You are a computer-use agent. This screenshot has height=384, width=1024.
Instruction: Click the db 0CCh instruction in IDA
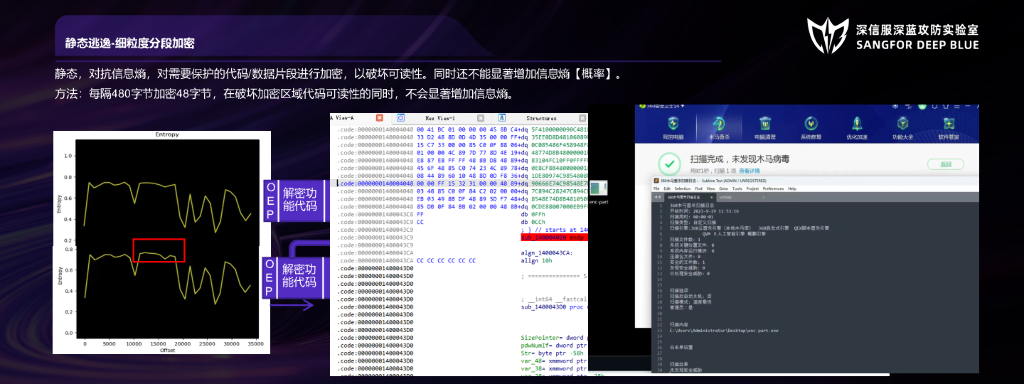point(532,221)
